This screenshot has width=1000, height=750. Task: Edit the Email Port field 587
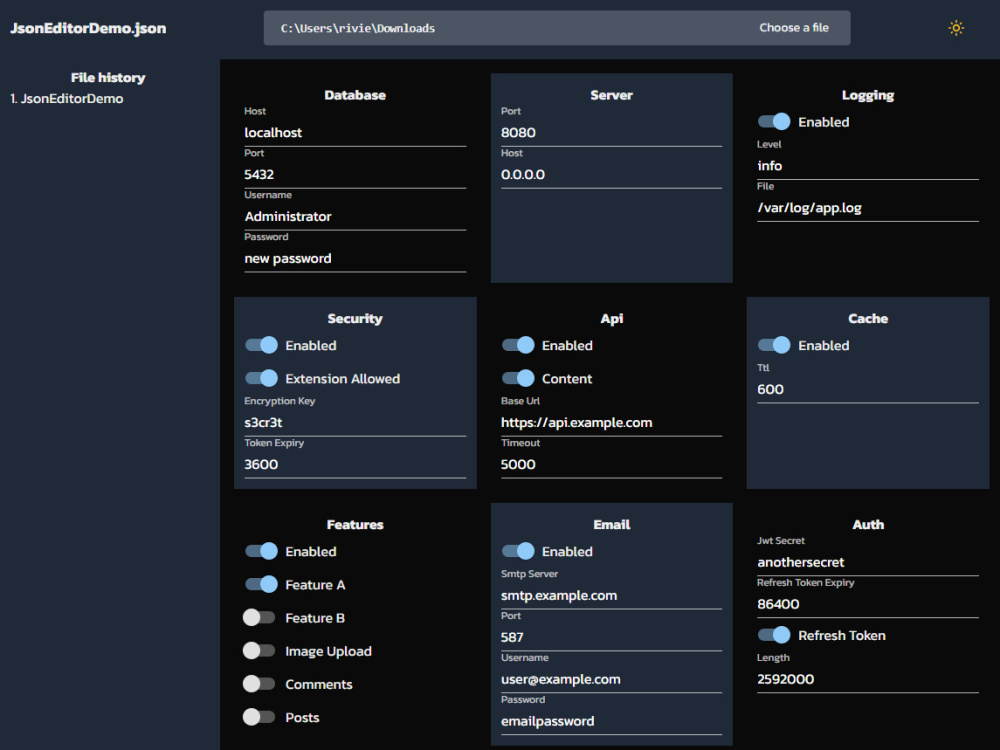(x=612, y=638)
